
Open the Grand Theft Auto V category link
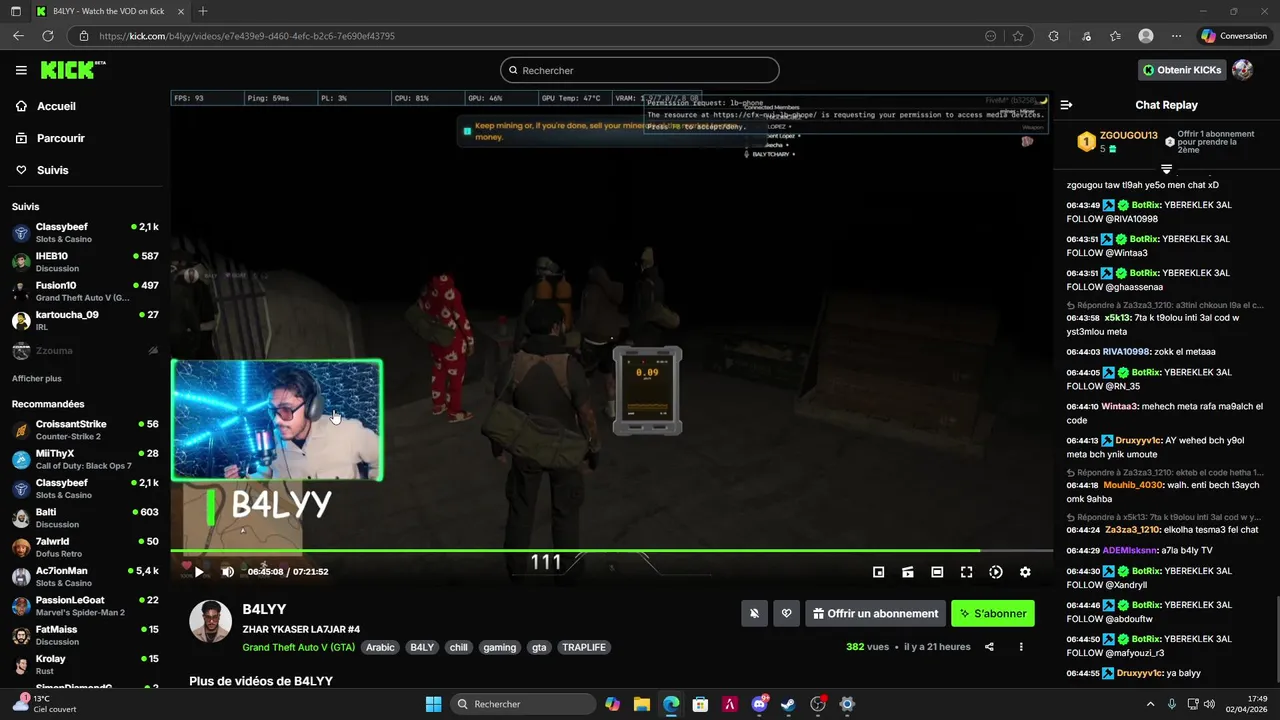coord(299,647)
